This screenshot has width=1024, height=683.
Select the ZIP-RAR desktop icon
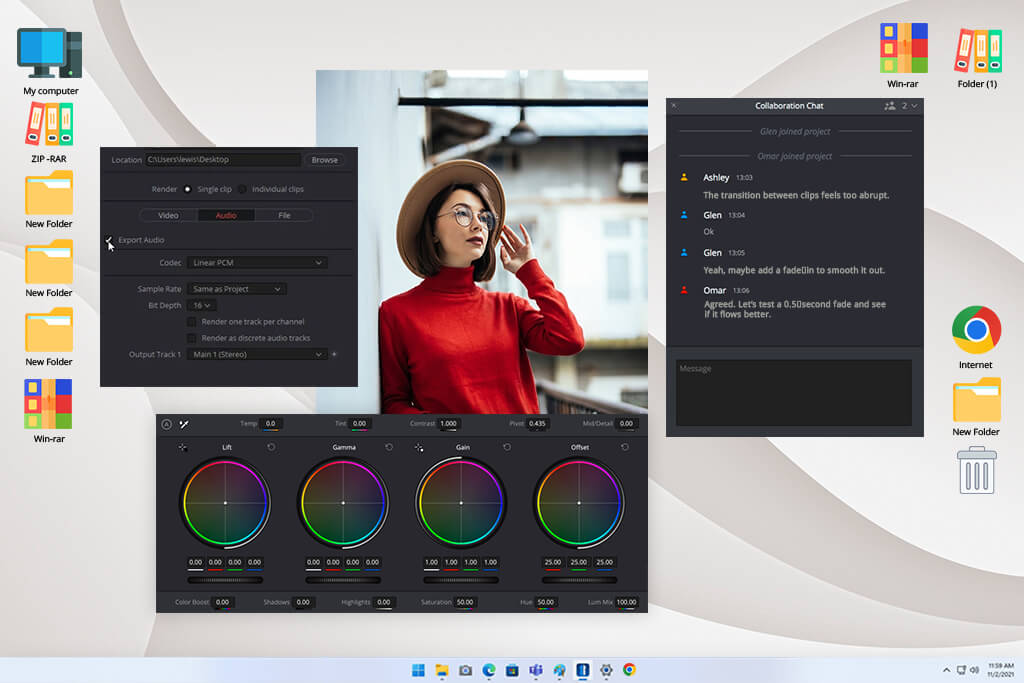point(49,132)
